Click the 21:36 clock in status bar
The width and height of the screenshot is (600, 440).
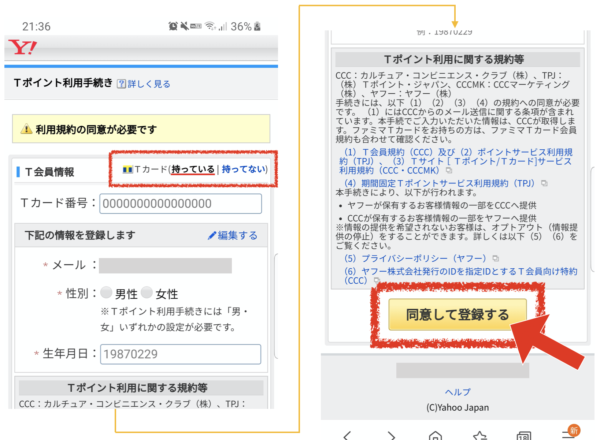click(36, 26)
